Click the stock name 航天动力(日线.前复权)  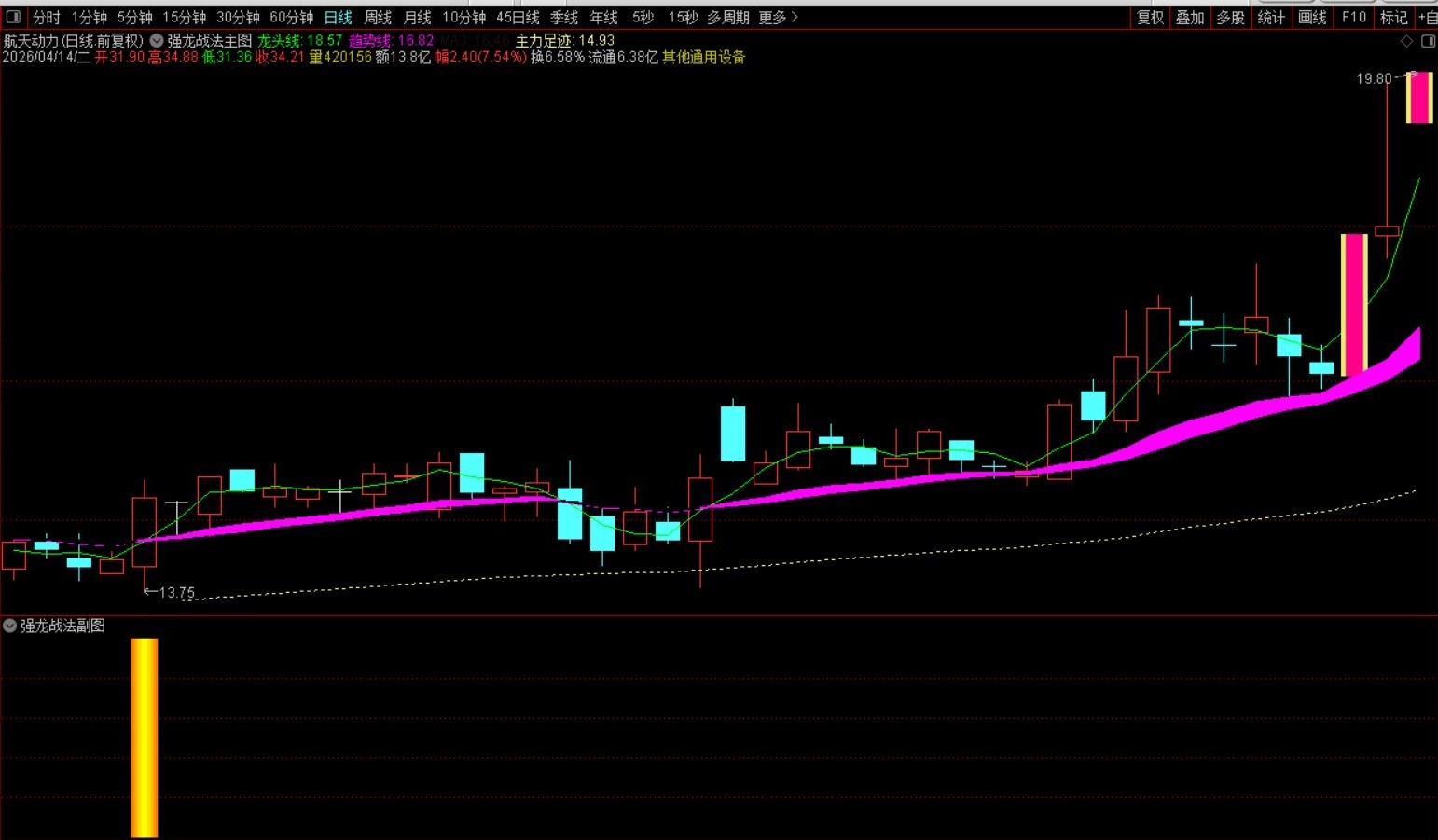point(74,41)
